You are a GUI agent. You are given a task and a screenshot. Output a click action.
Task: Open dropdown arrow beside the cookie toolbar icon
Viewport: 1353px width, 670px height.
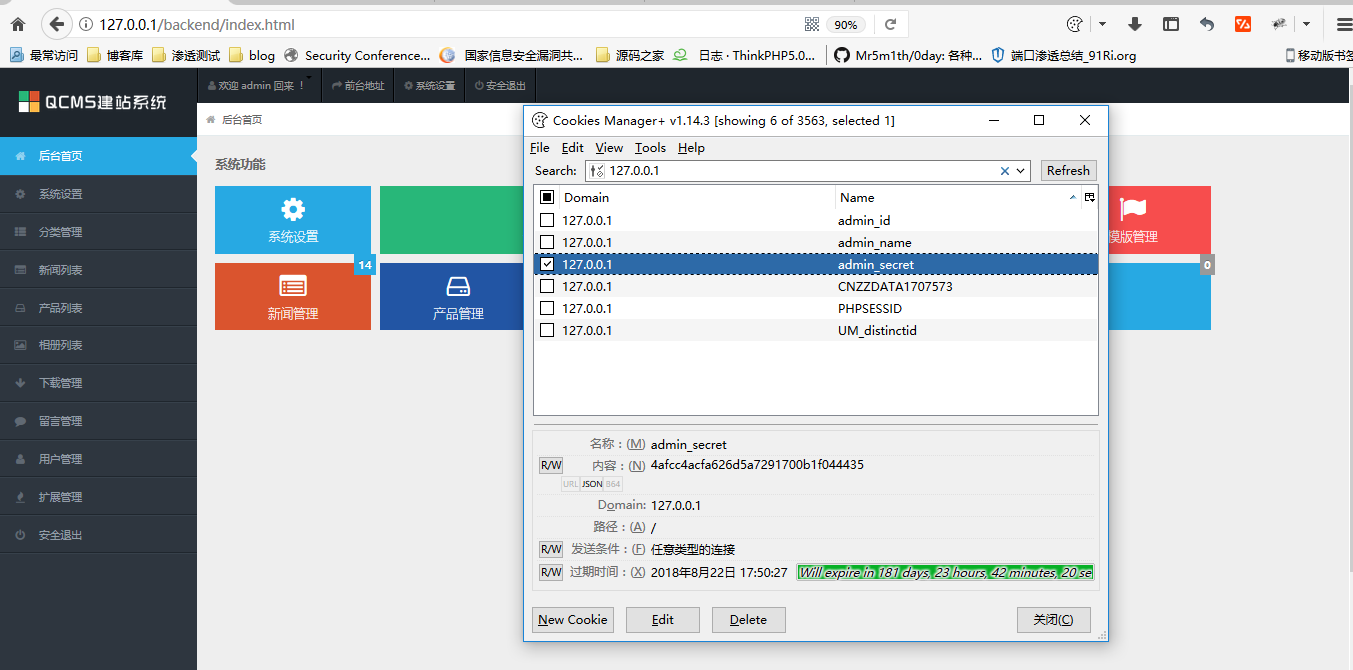1102,24
